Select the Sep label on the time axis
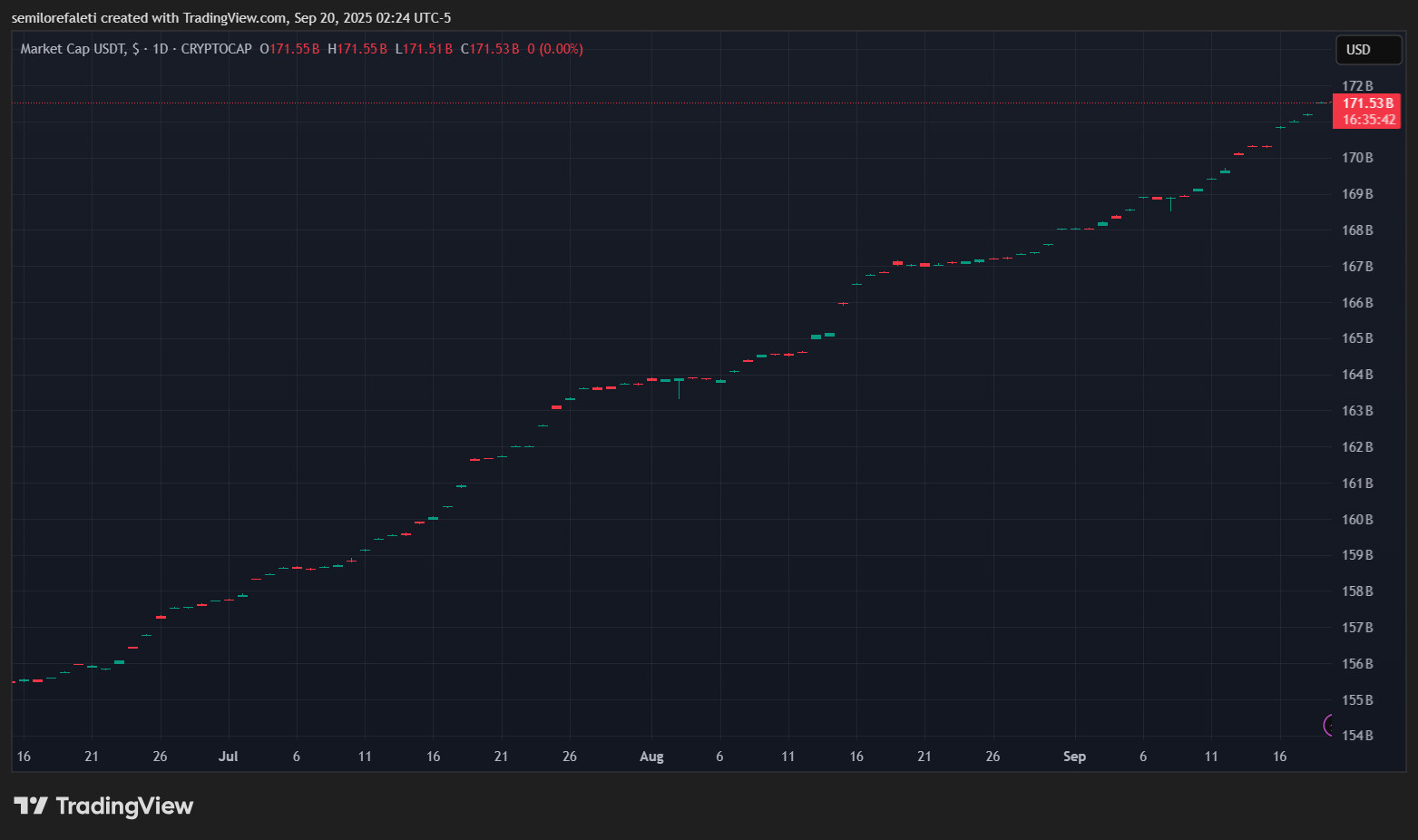The height and width of the screenshot is (840, 1418). click(x=1074, y=757)
